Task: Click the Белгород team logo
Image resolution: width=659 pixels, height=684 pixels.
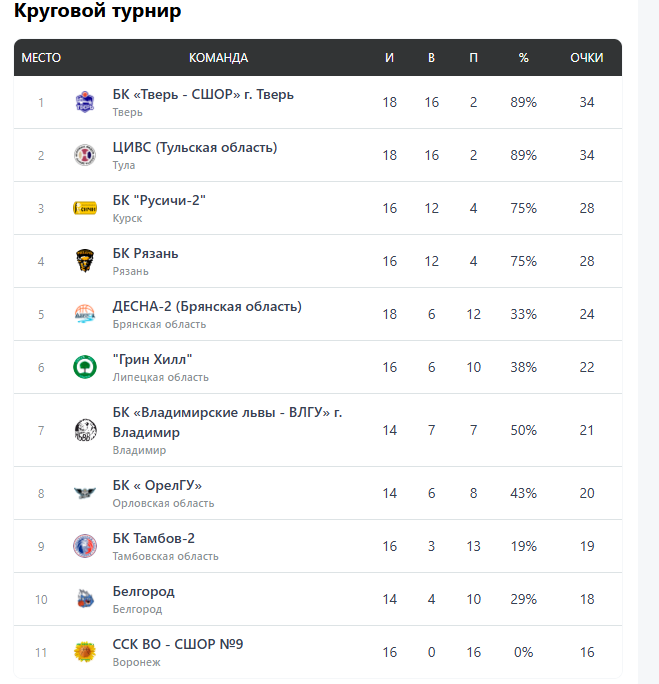Action: [85, 599]
